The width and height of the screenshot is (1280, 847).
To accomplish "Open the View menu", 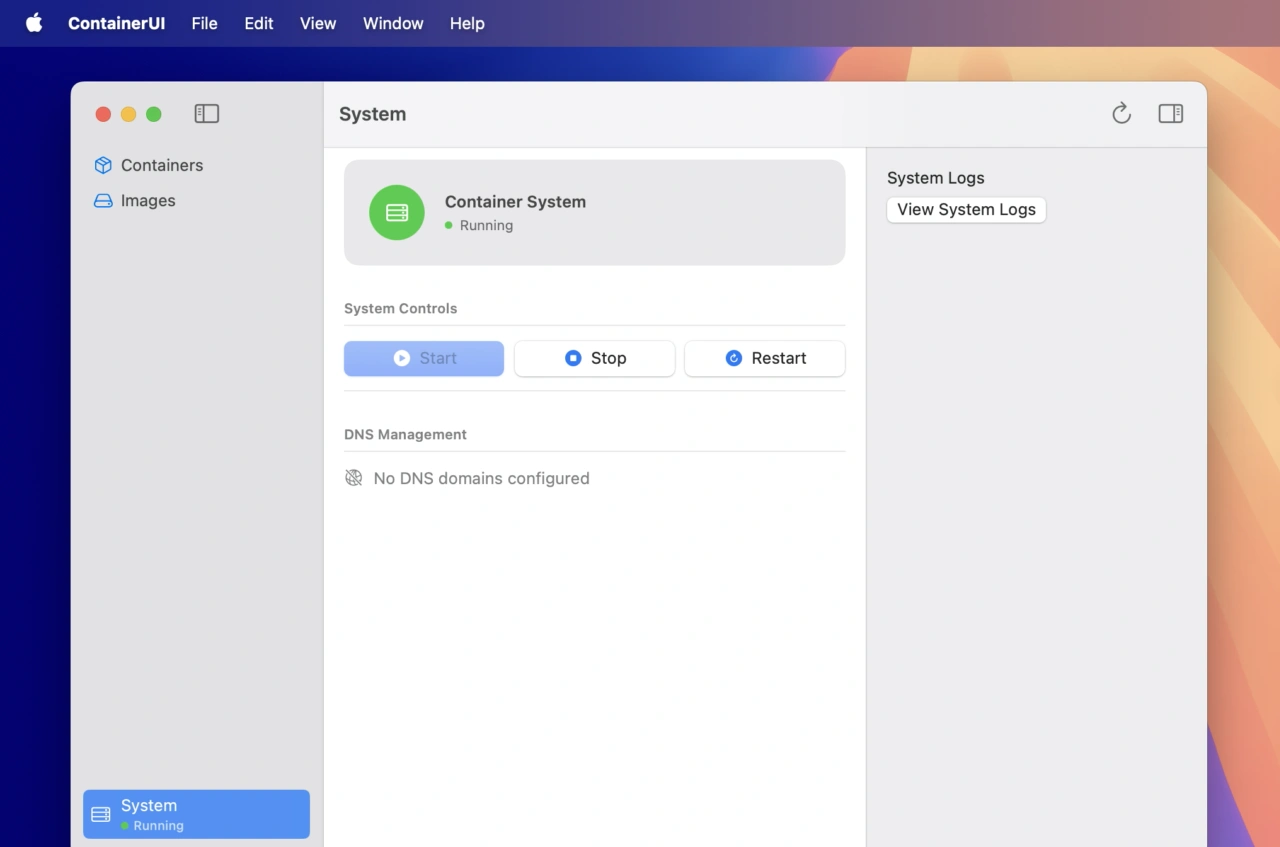I will tap(318, 23).
